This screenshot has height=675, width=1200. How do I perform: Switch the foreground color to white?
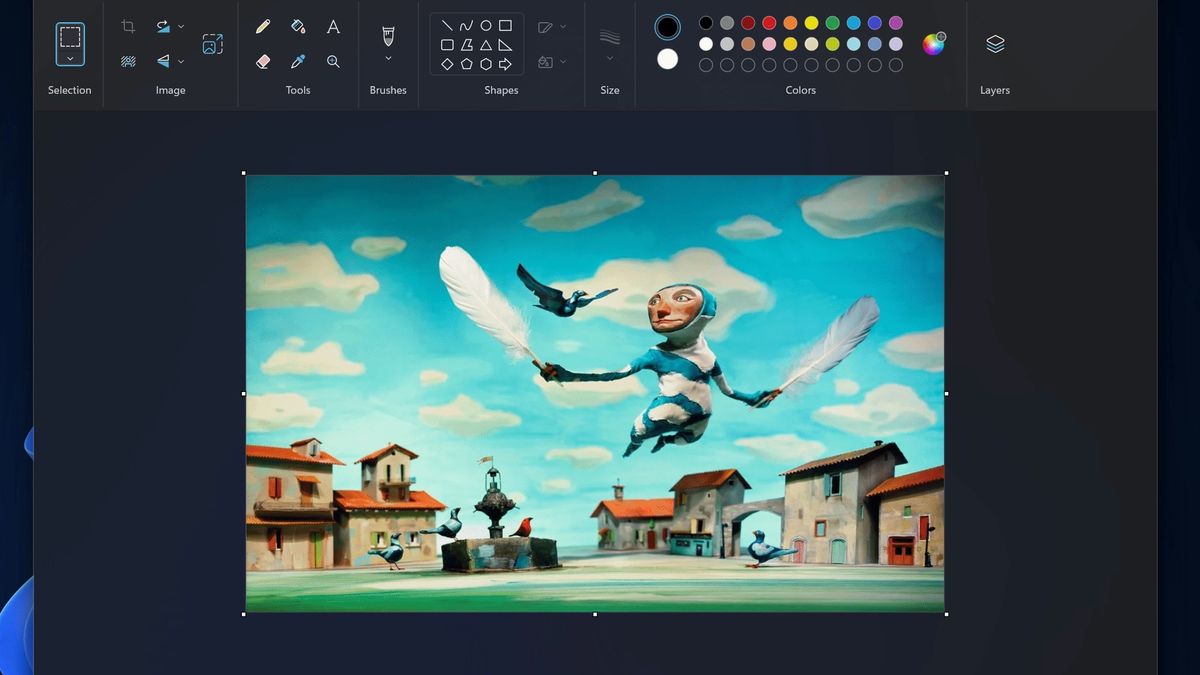pyautogui.click(x=666, y=59)
